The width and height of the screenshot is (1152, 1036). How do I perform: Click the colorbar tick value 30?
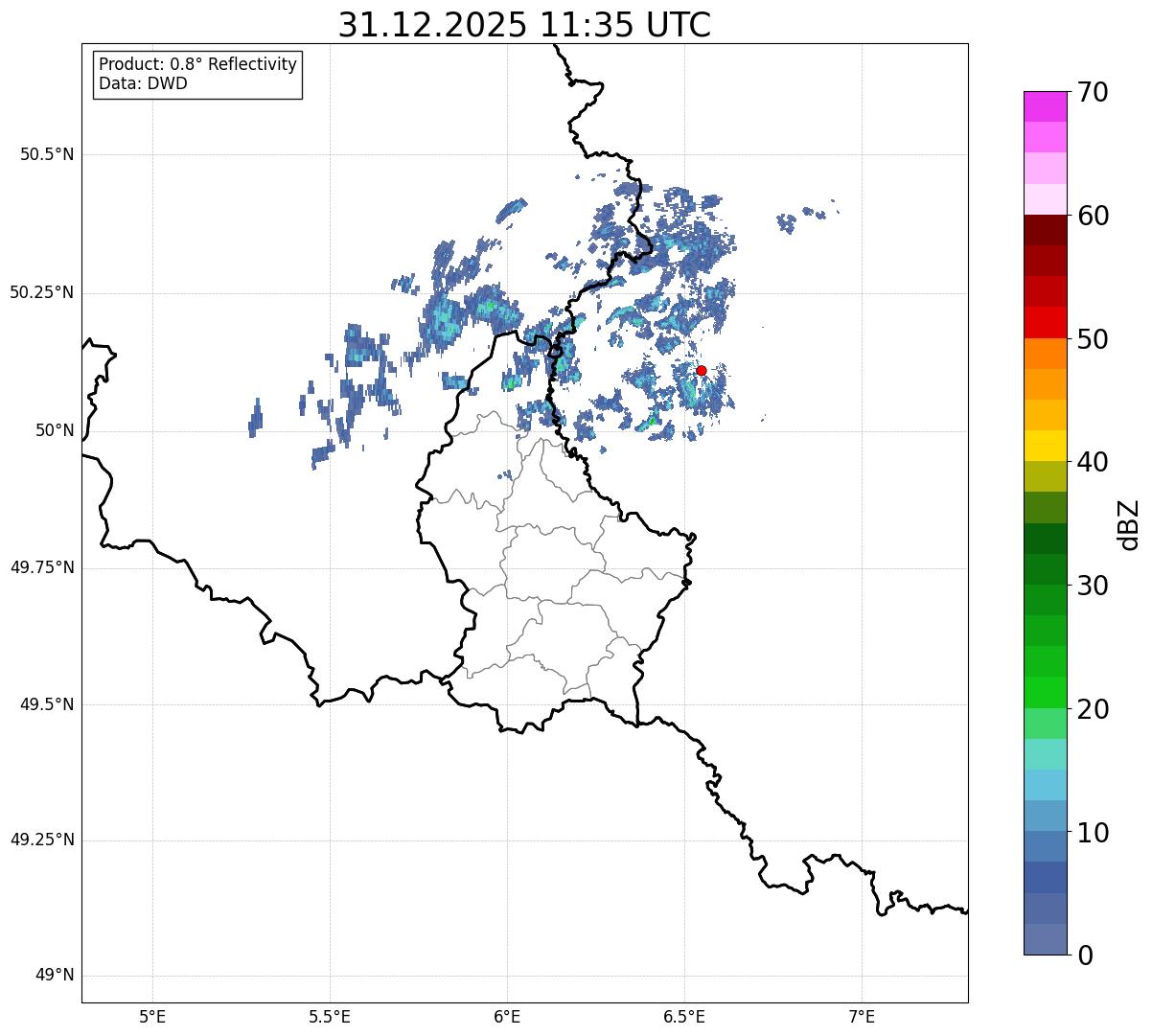pyautogui.click(x=1093, y=586)
